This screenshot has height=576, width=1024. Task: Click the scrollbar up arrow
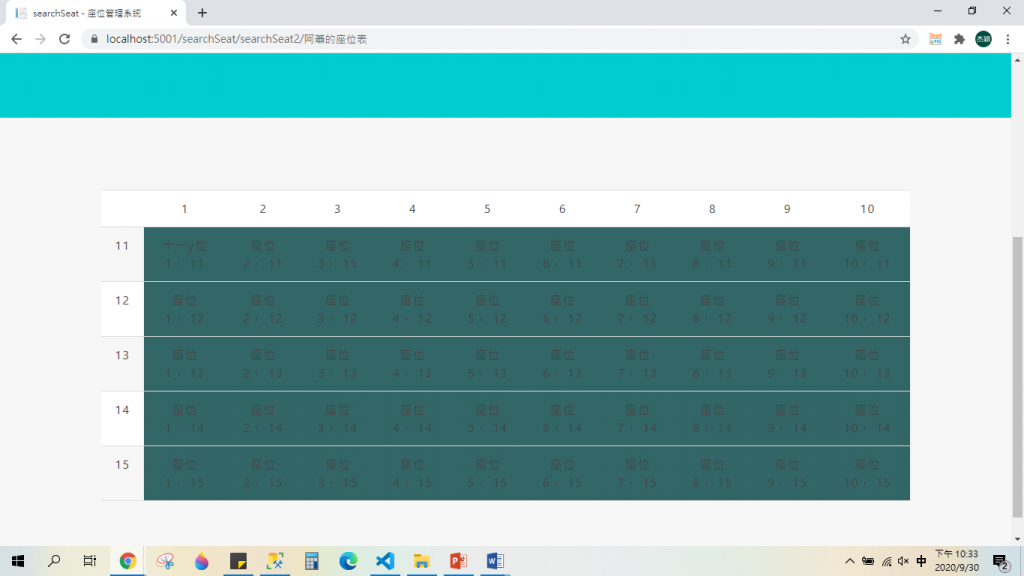tap(1017, 60)
